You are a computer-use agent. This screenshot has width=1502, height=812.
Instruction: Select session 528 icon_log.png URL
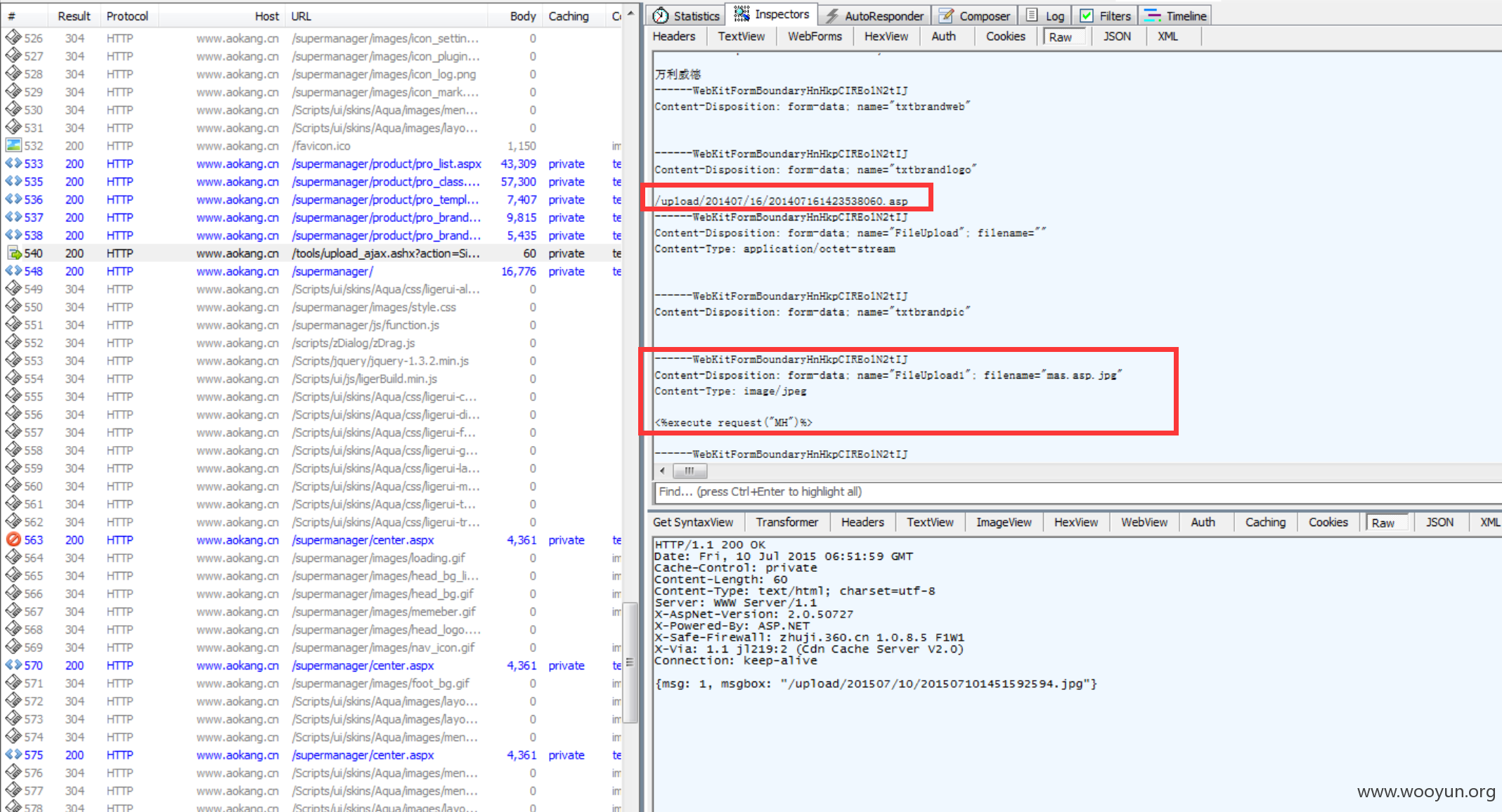[x=384, y=74]
